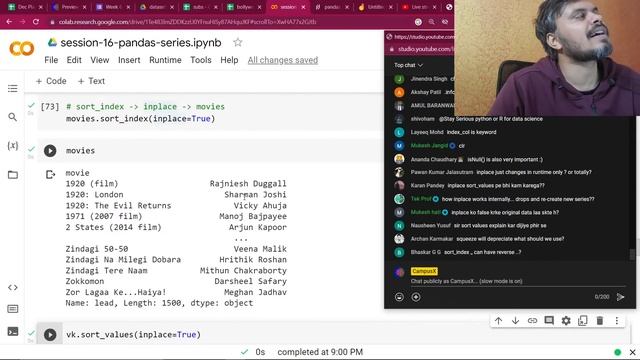Screen dimensions: 640x360
Task: Go back in browser history
Action: 9,22
